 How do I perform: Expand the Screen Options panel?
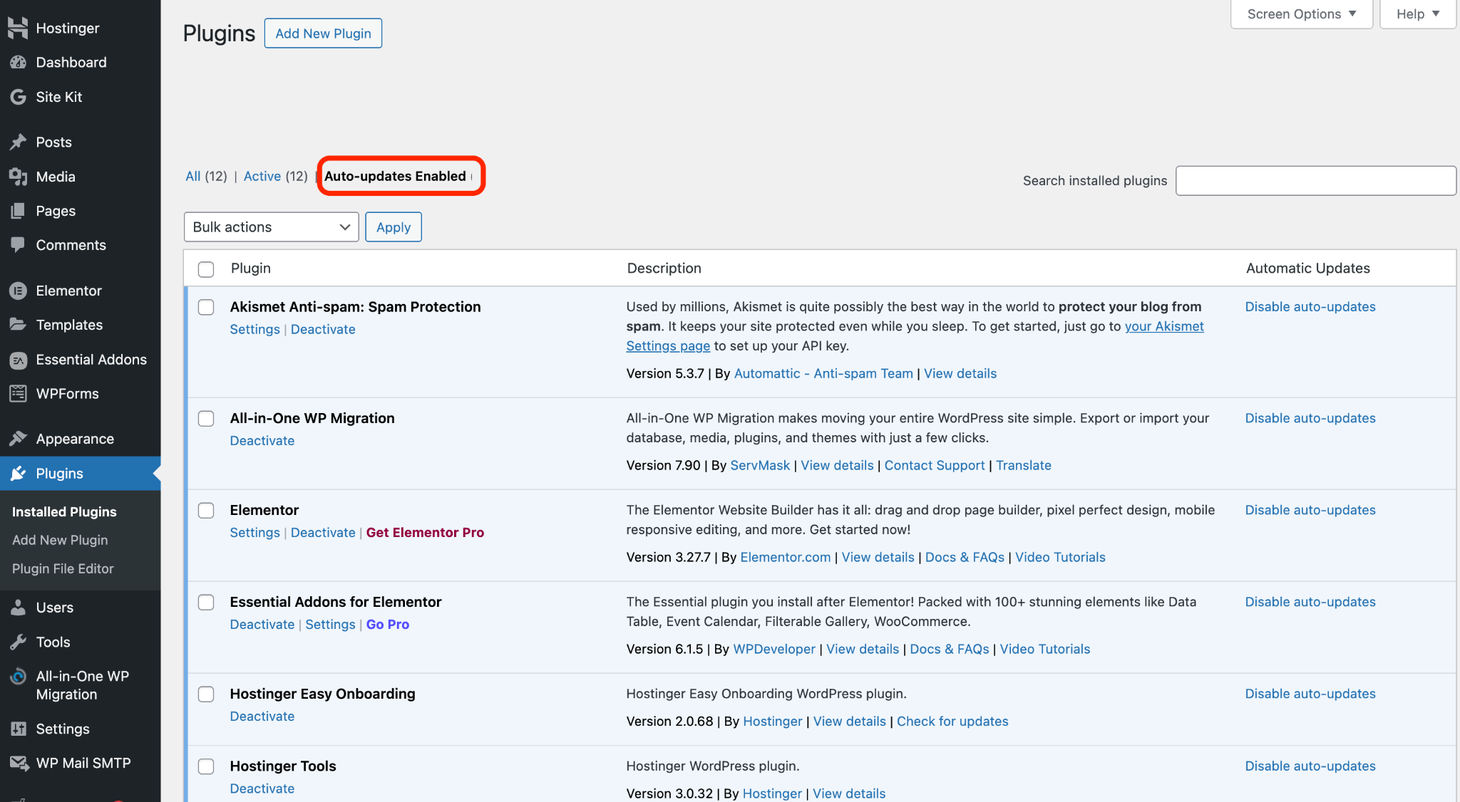coord(1301,14)
